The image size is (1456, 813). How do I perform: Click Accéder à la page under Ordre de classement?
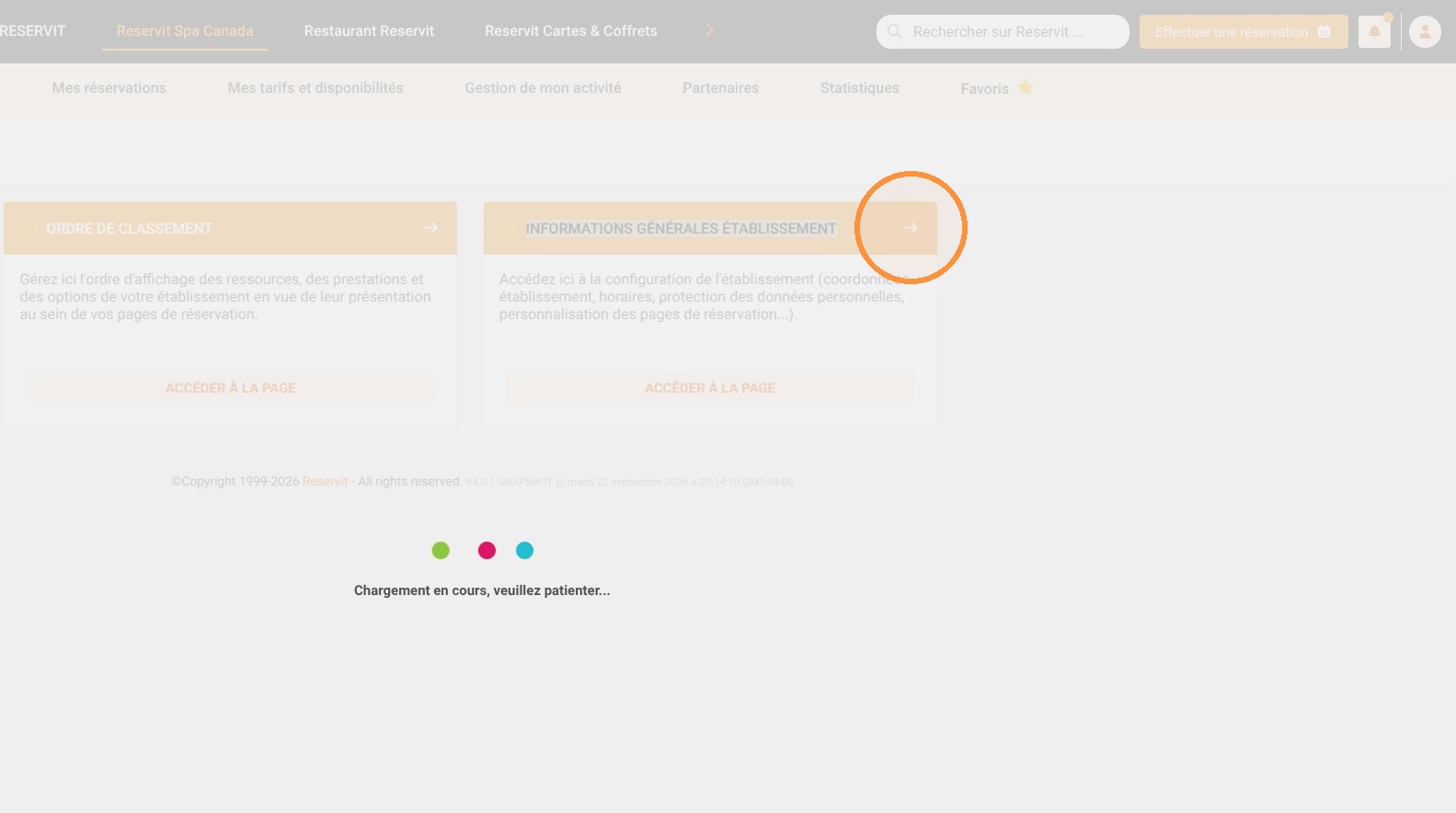coord(231,388)
